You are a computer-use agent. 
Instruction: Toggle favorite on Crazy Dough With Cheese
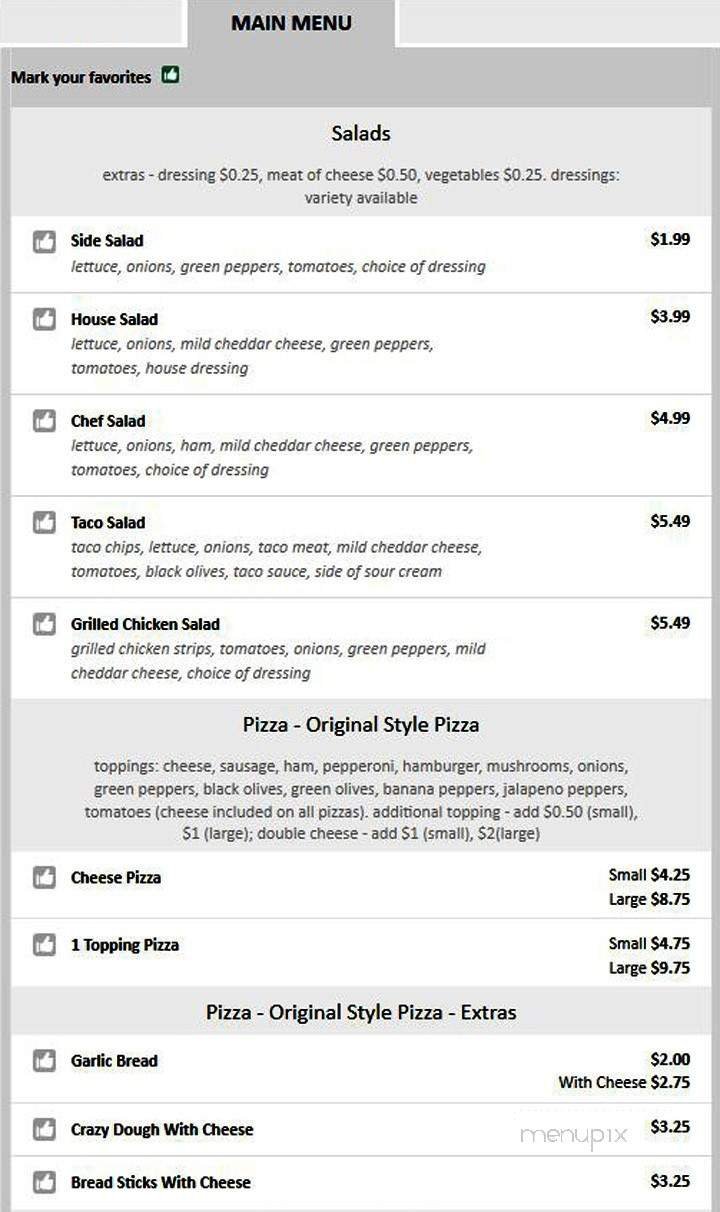pyautogui.click(x=43, y=1131)
